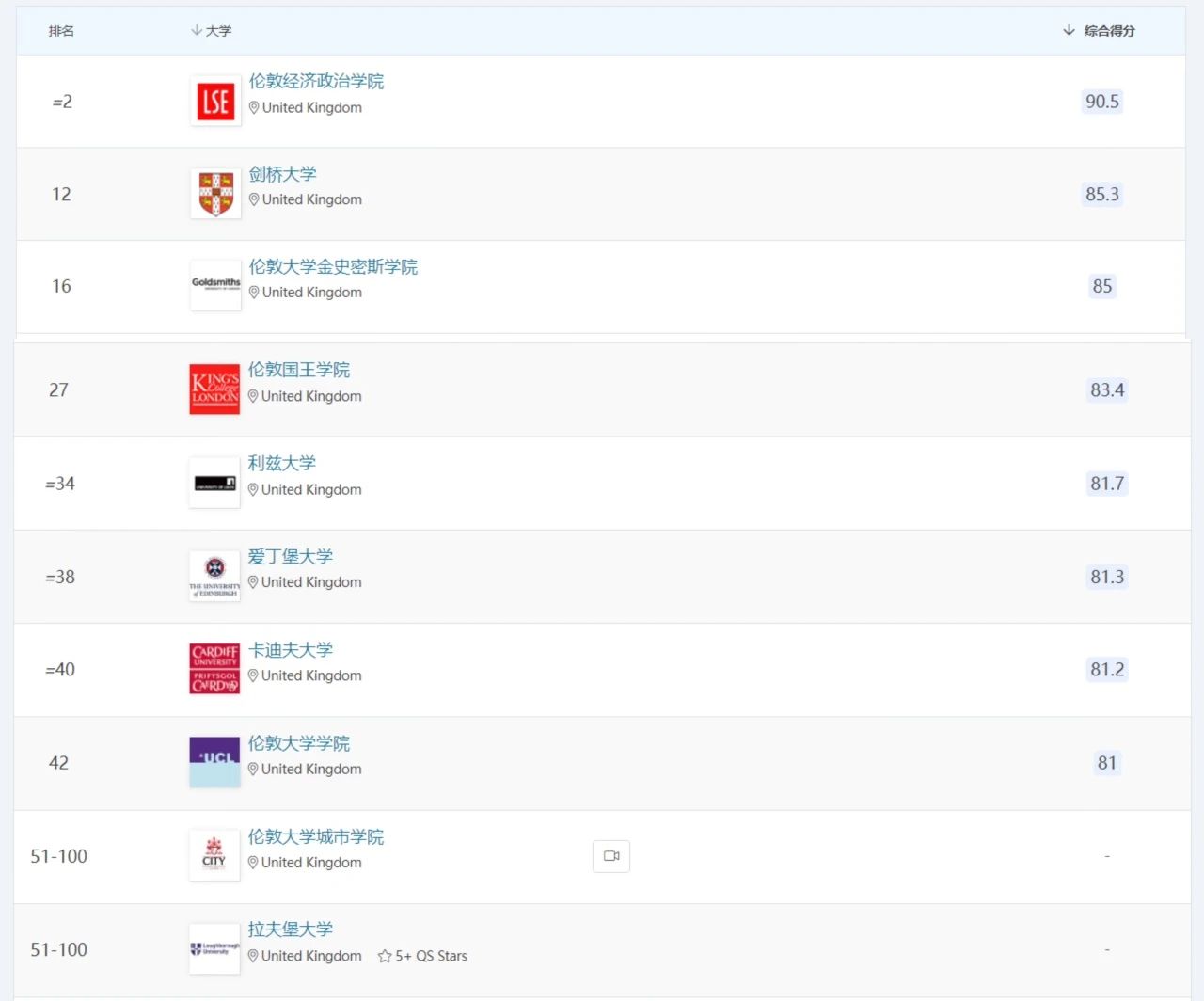The height and width of the screenshot is (1001, 1204).
Task: Open the University of Edinburgh logo
Action: click(x=214, y=576)
